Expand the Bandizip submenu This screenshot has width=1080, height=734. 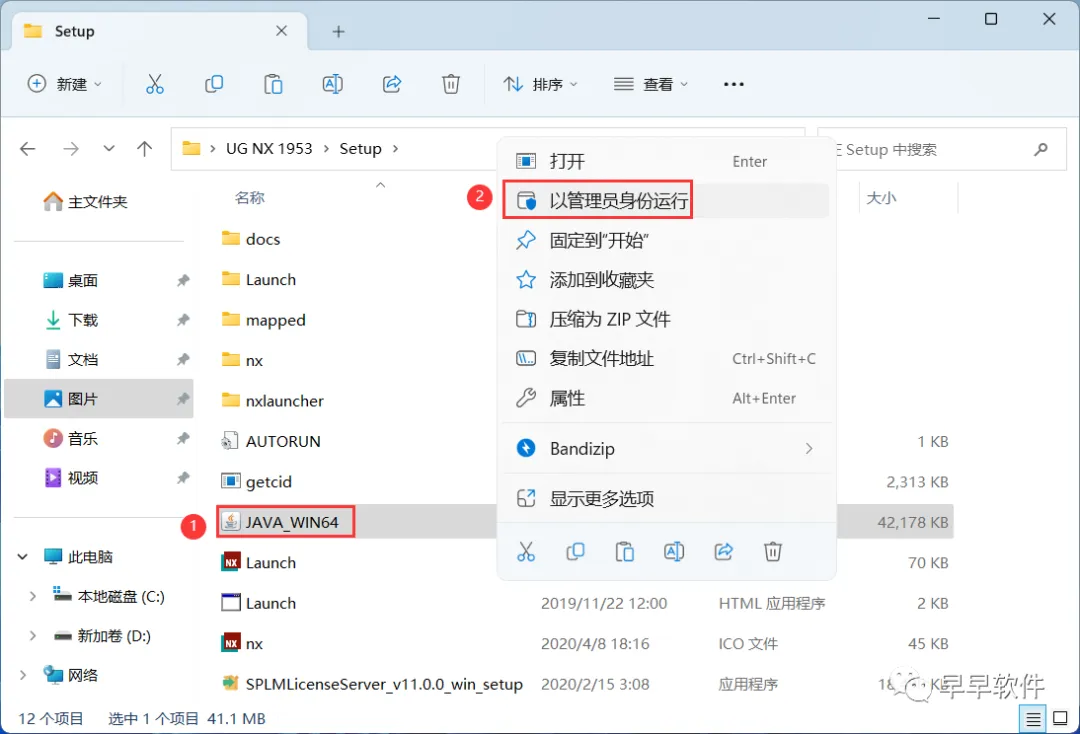point(809,448)
